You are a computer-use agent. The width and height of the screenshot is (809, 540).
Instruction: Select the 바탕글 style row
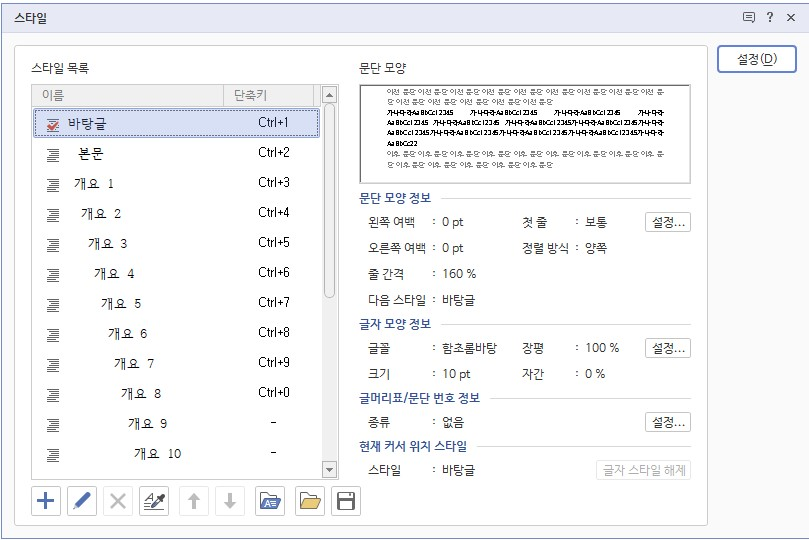pos(176,123)
